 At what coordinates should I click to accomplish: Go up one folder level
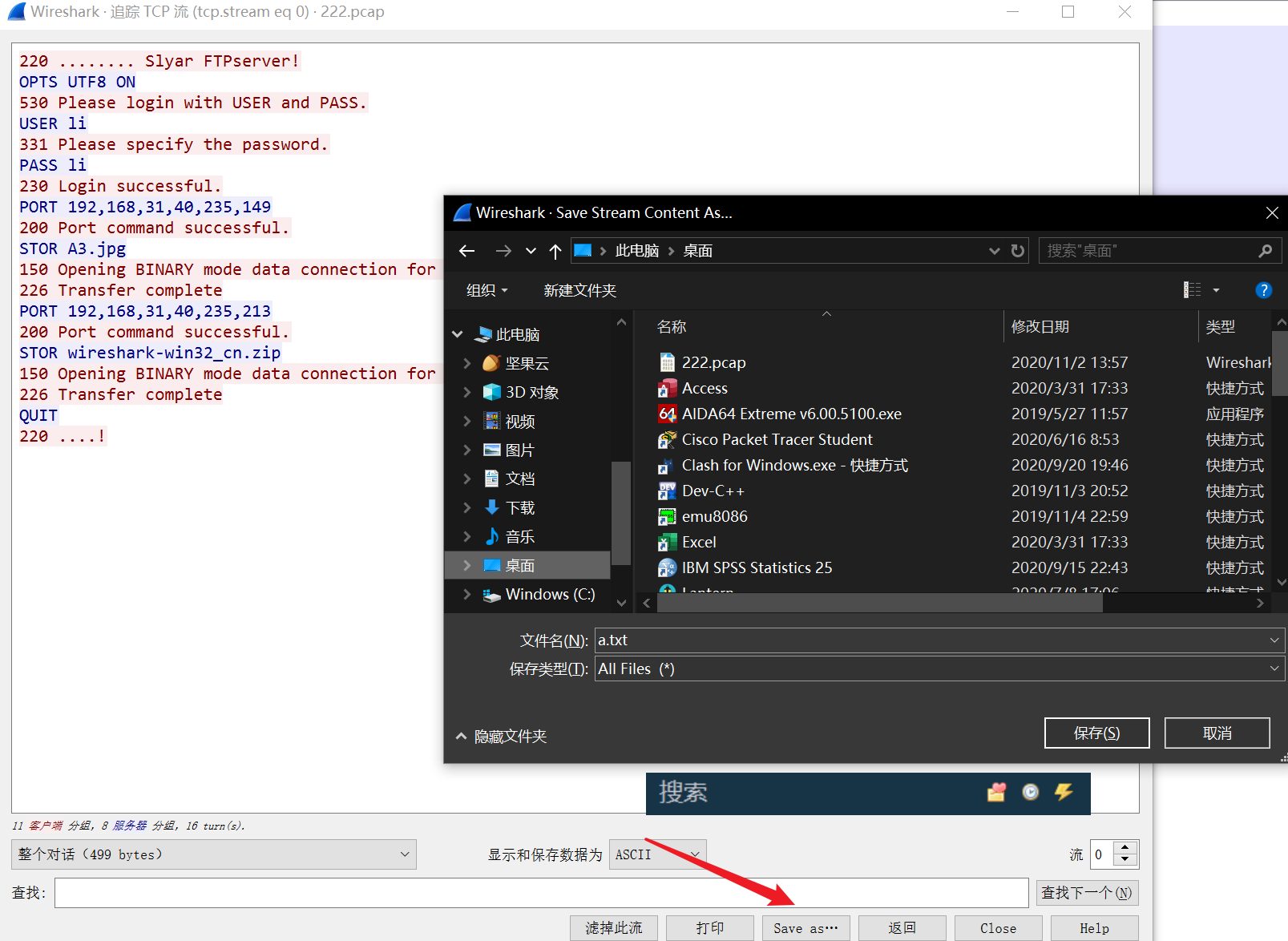pyautogui.click(x=555, y=251)
